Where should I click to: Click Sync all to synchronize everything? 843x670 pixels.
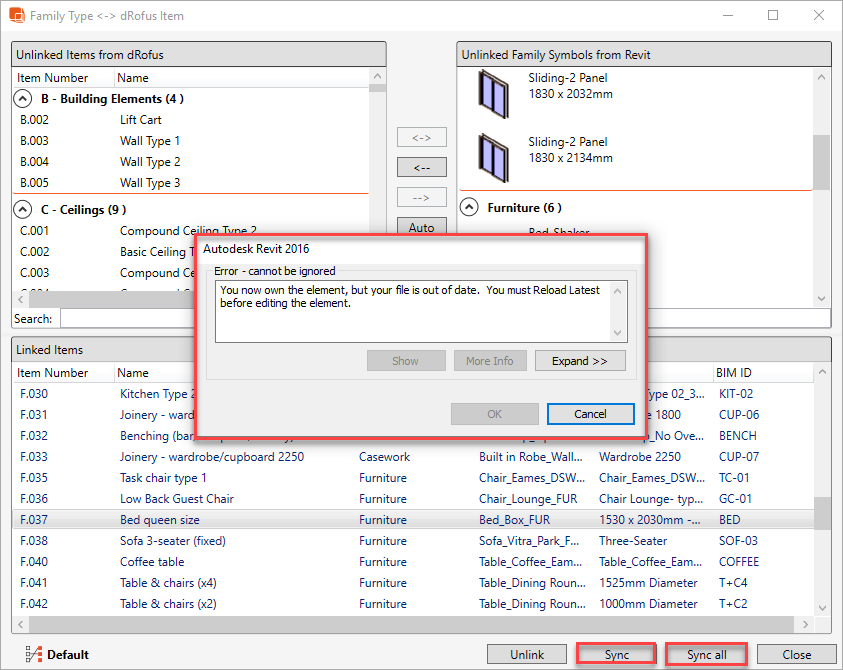706,654
